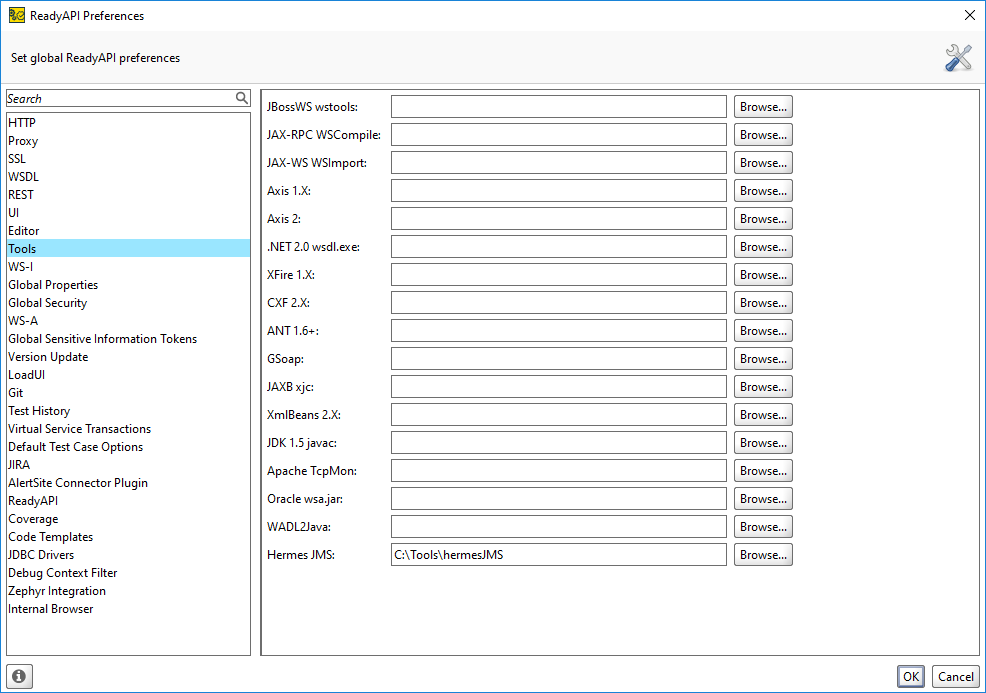Select Test History category

(x=128, y=411)
